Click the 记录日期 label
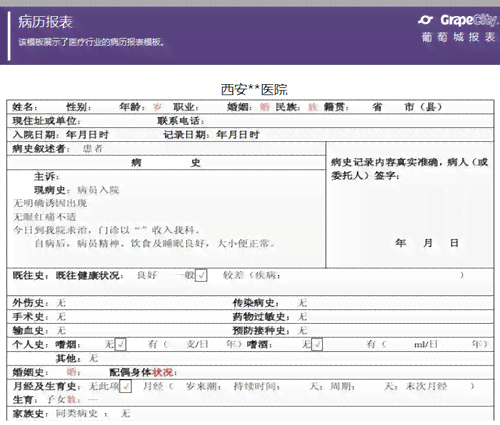 pyautogui.click(x=186, y=135)
